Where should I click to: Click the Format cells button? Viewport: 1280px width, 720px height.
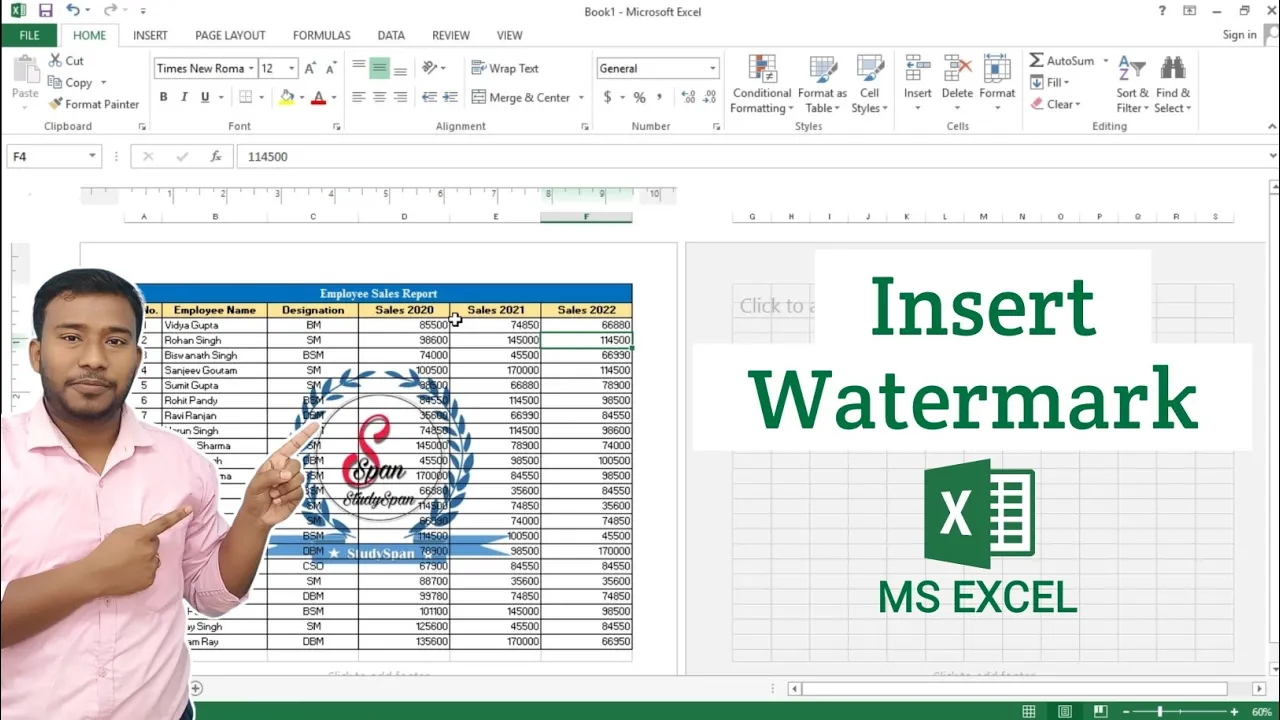tap(997, 84)
